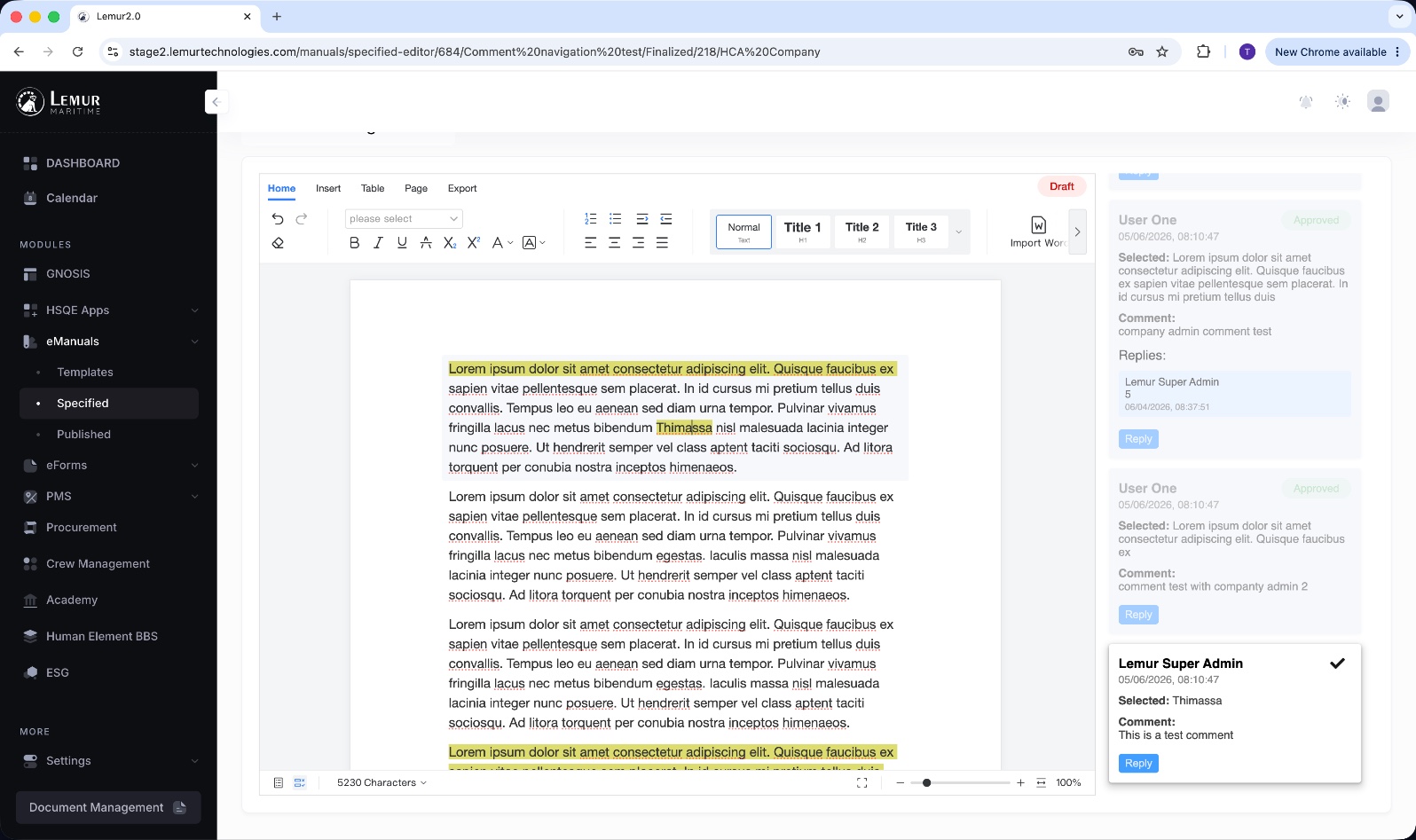Click the highlighted word Thimassa
1416x840 pixels.
click(x=684, y=428)
